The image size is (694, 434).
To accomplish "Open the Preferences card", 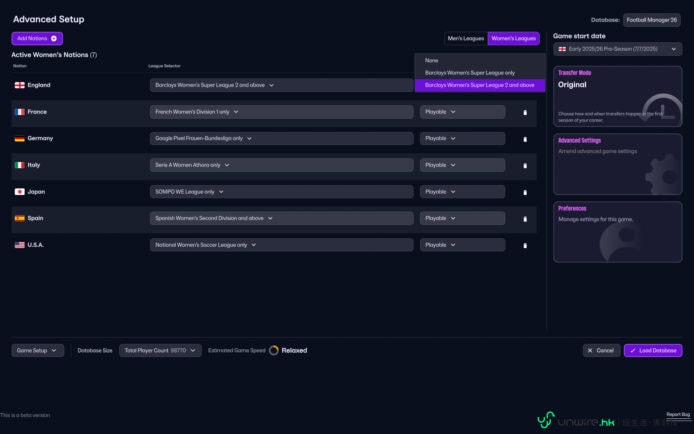I will (x=617, y=232).
